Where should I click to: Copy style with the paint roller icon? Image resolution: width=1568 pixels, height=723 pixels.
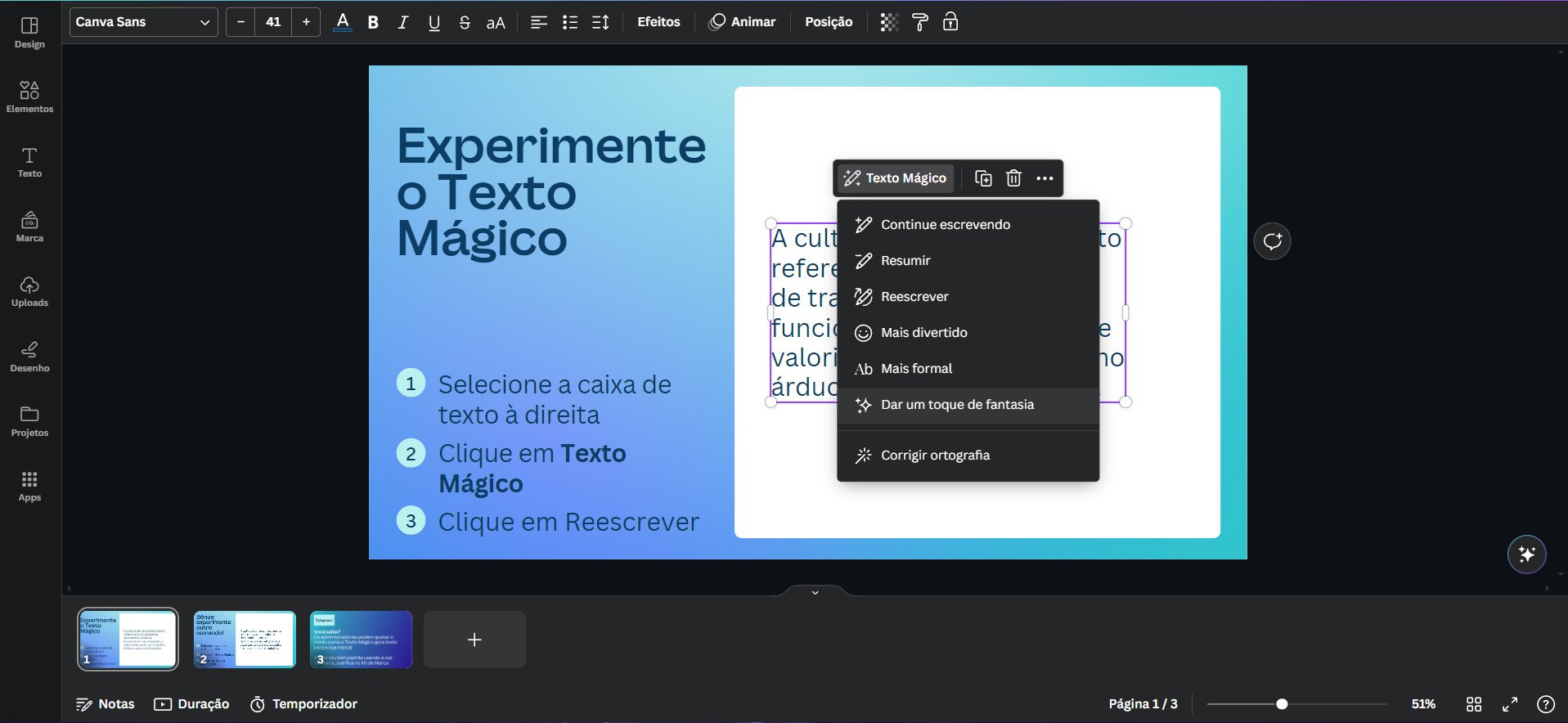pyautogui.click(x=920, y=22)
